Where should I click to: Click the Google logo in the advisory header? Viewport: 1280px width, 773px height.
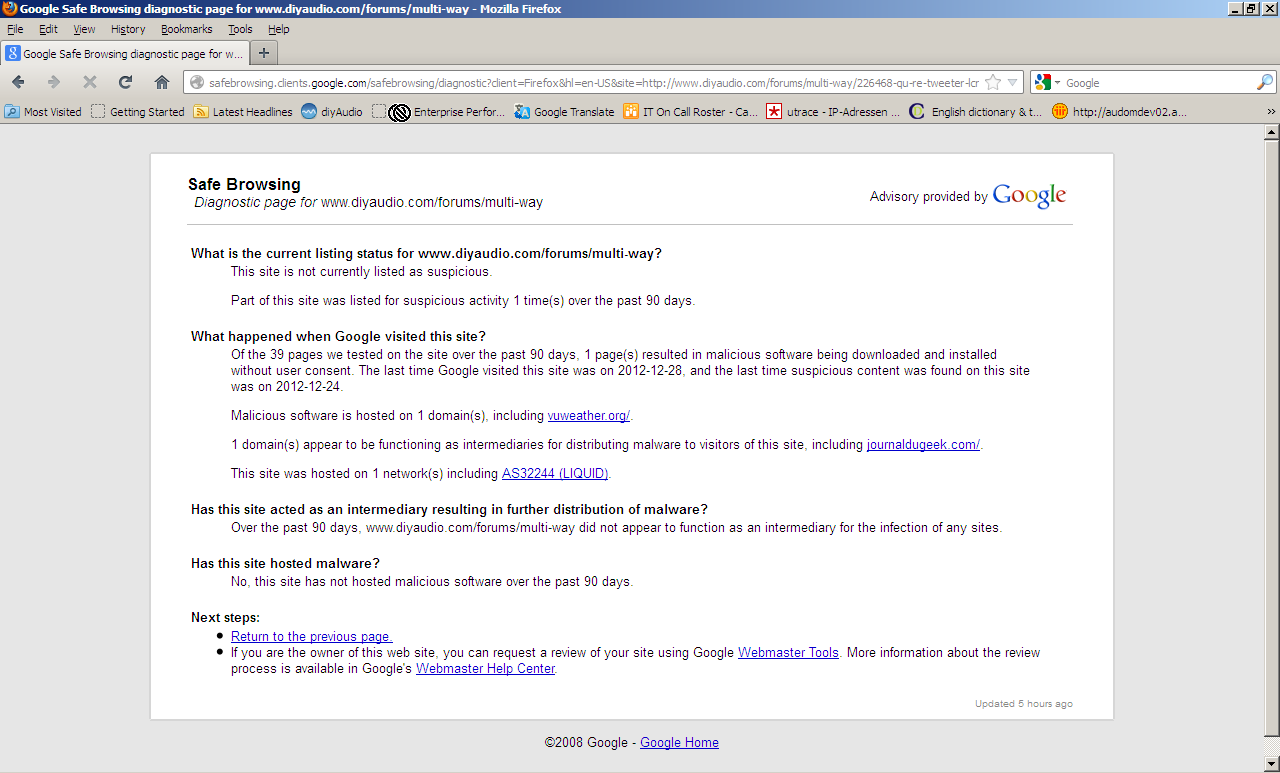[x=1029, y=196]
